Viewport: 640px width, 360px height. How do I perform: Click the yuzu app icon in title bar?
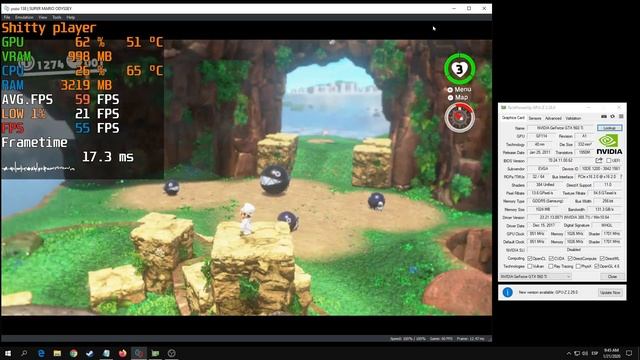[6, 8]
